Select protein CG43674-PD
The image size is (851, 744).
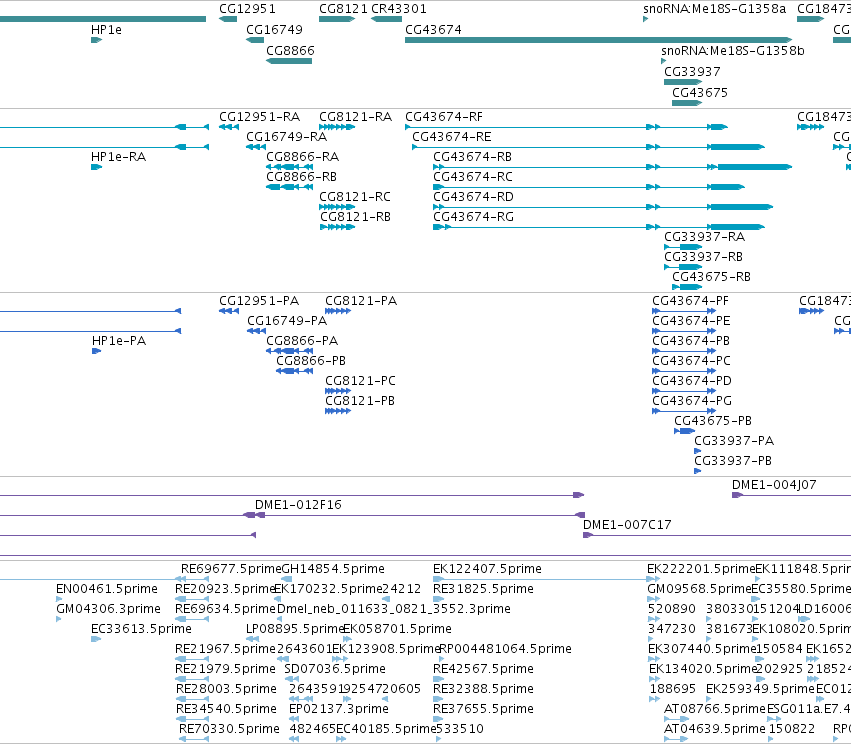[x=692, y=381]
